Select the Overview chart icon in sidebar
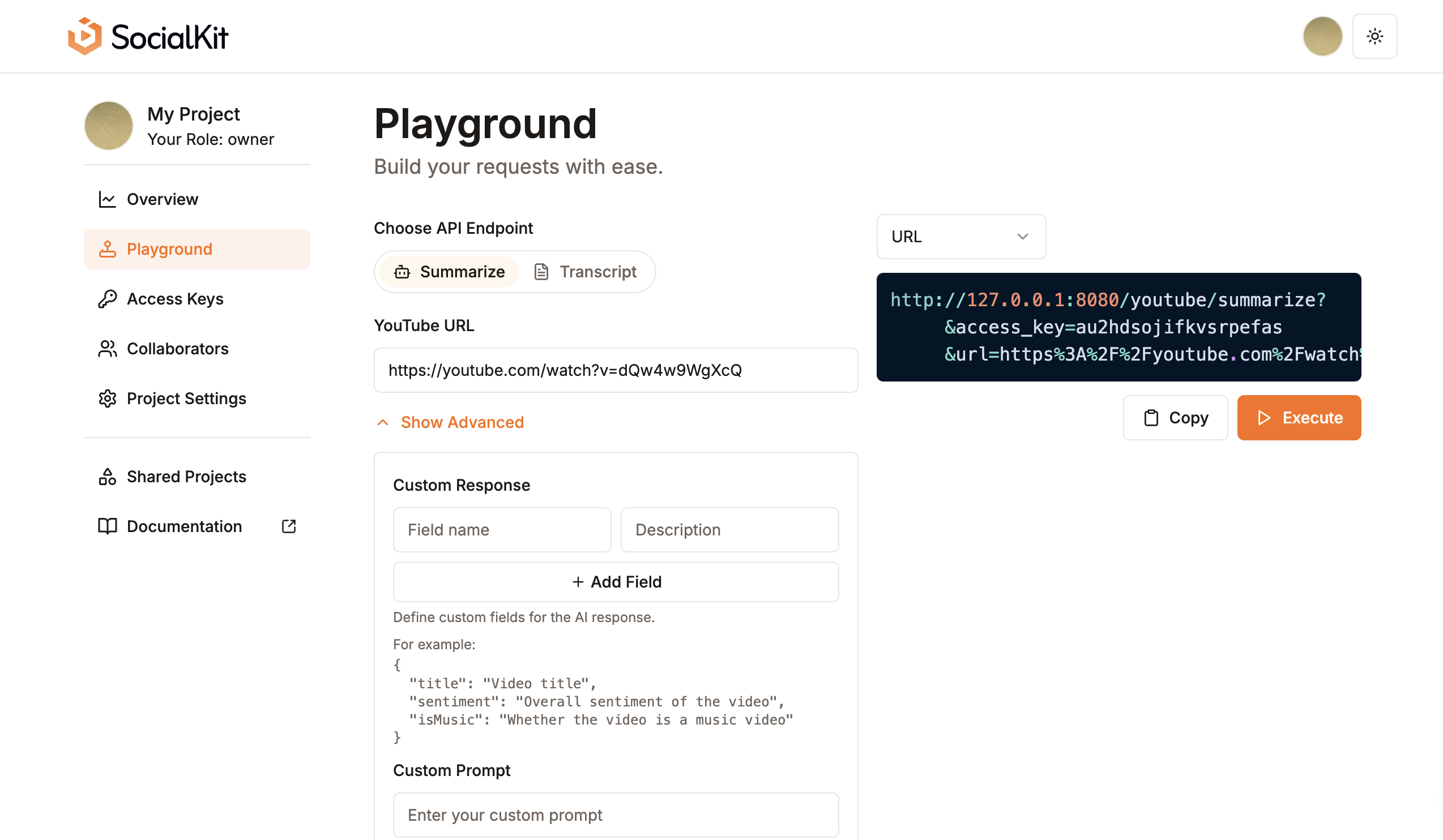This screenshot has height=840, width=1443. 107,199
